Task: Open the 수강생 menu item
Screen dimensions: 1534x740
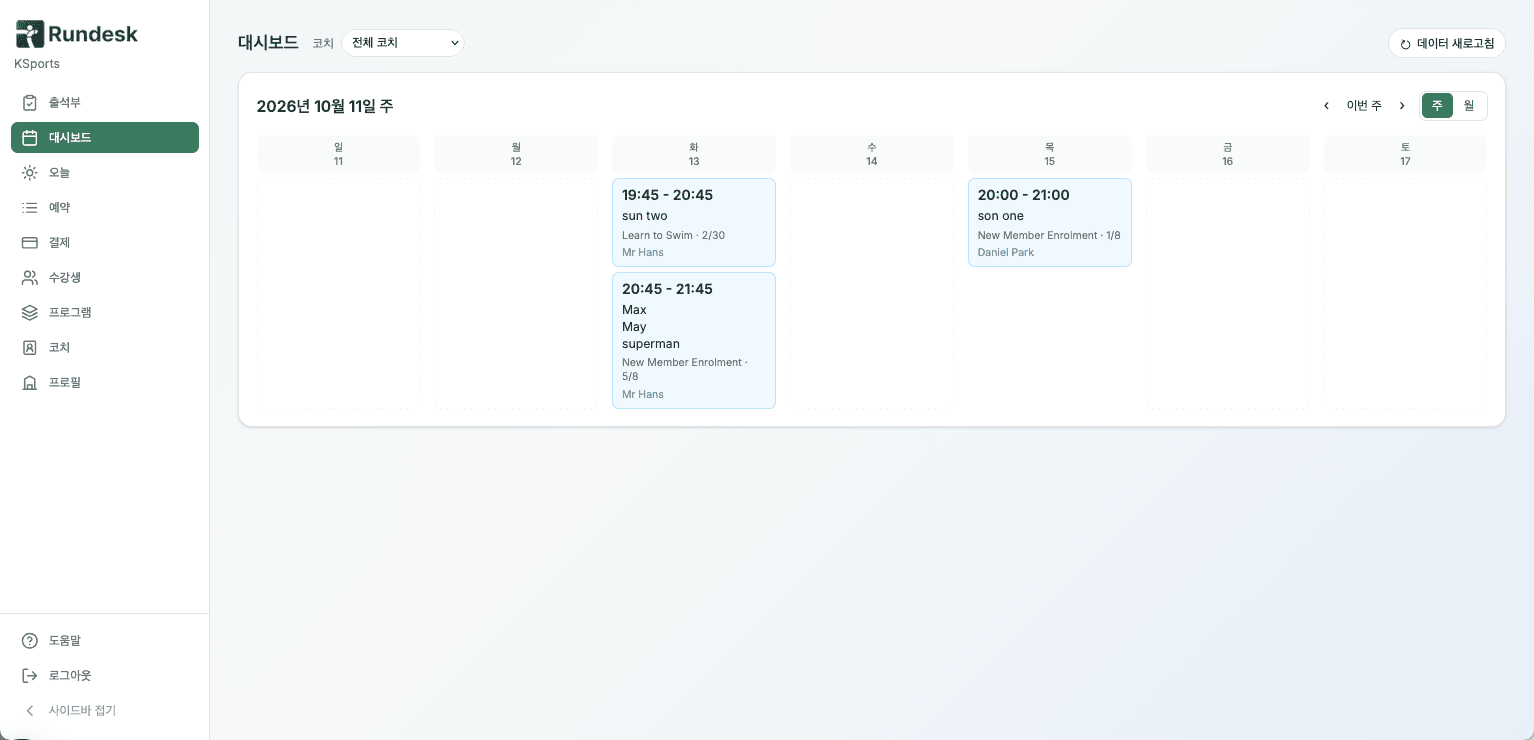Action: tap(105, 278)
